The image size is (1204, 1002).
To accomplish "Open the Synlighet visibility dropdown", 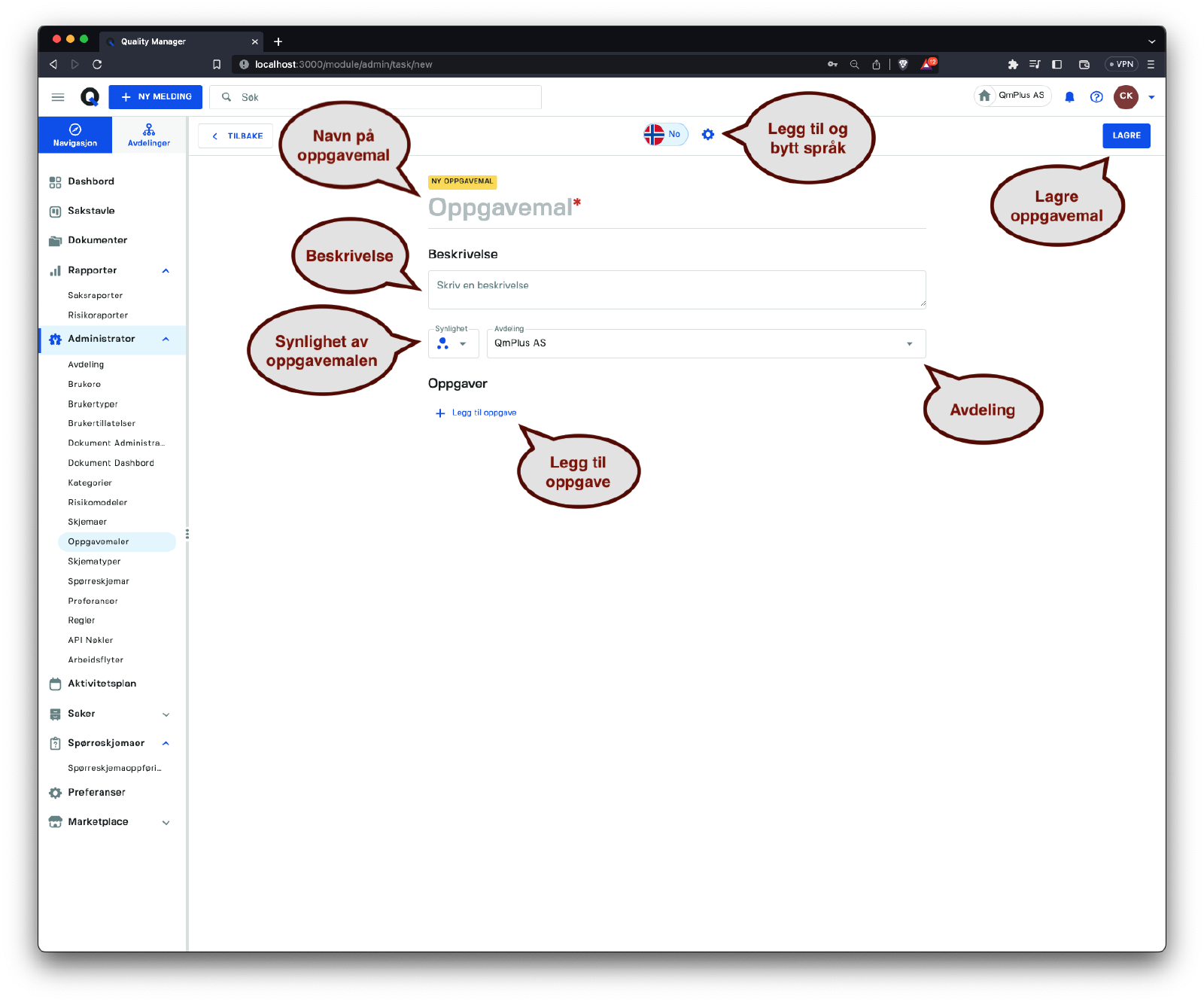I will 453,344.
